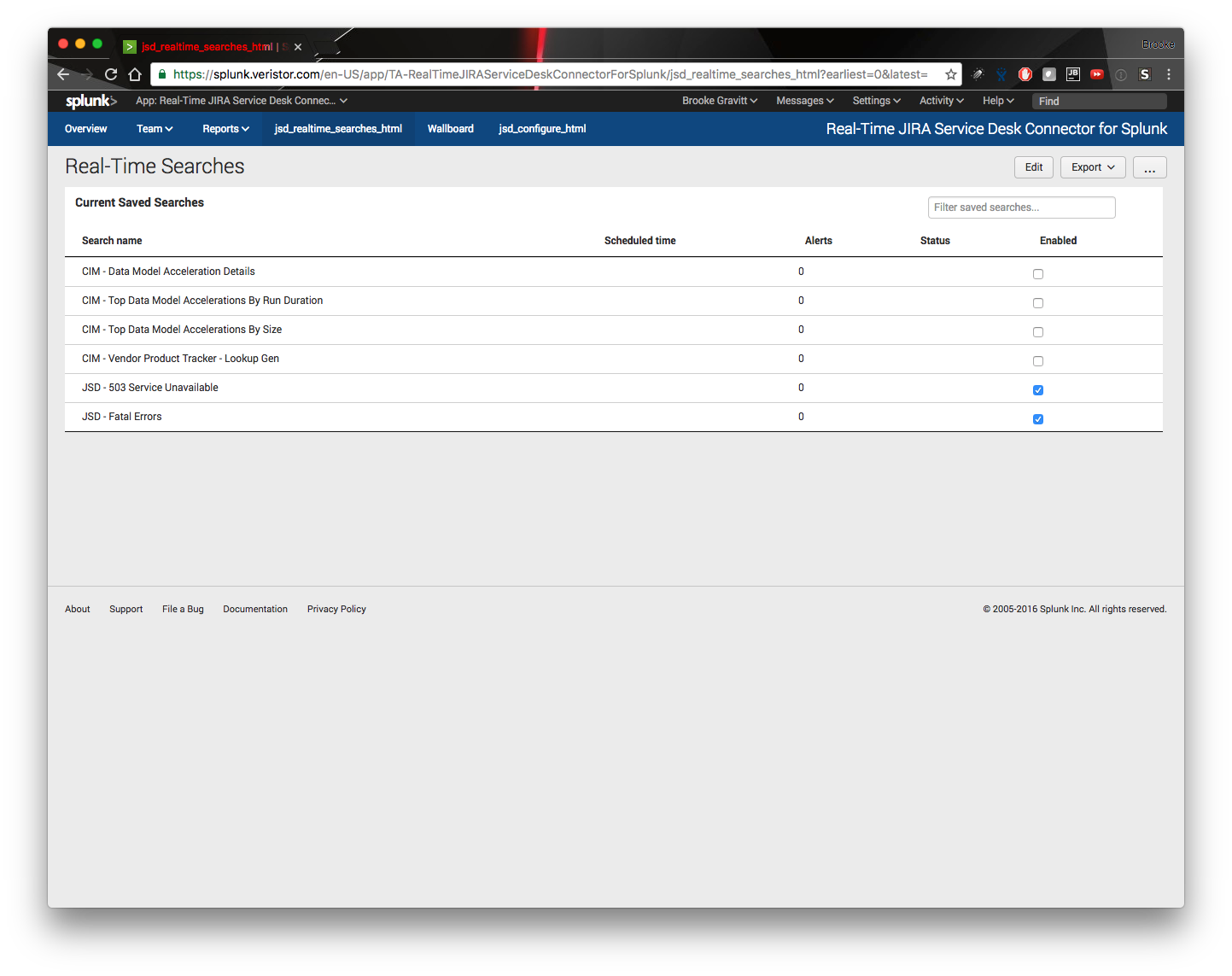Screen dimensions: 1232x976
Task: Click the Brooke profile name in title bar
Action: [1158, 44]
